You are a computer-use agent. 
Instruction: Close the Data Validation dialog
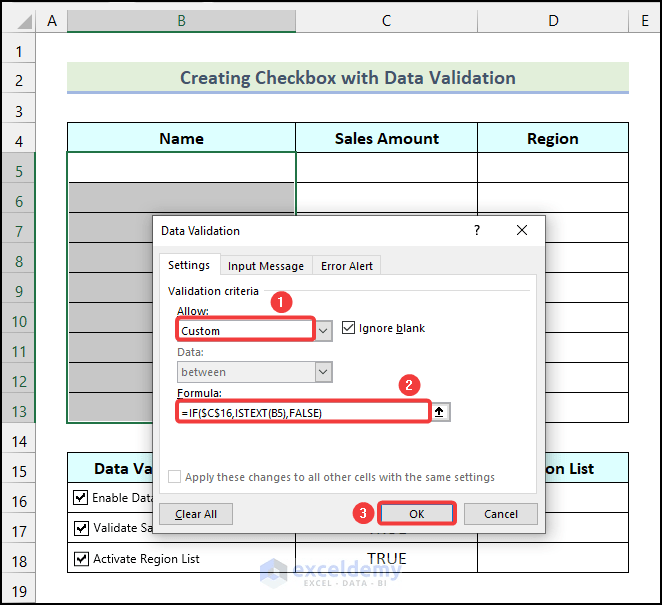tap(522, 231)
